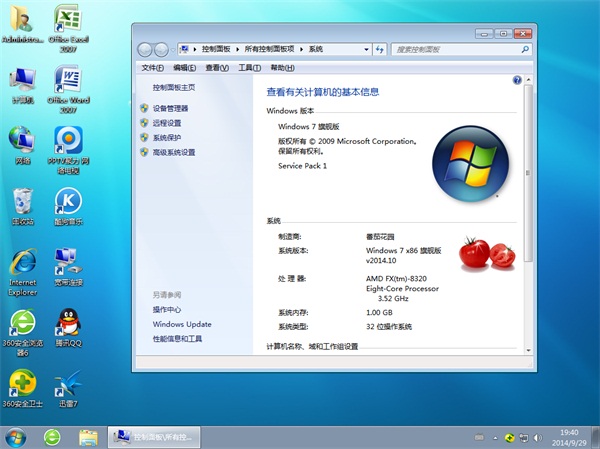
Task: Click the "32 位操作系统" system type value
Action: coord(389,327)
